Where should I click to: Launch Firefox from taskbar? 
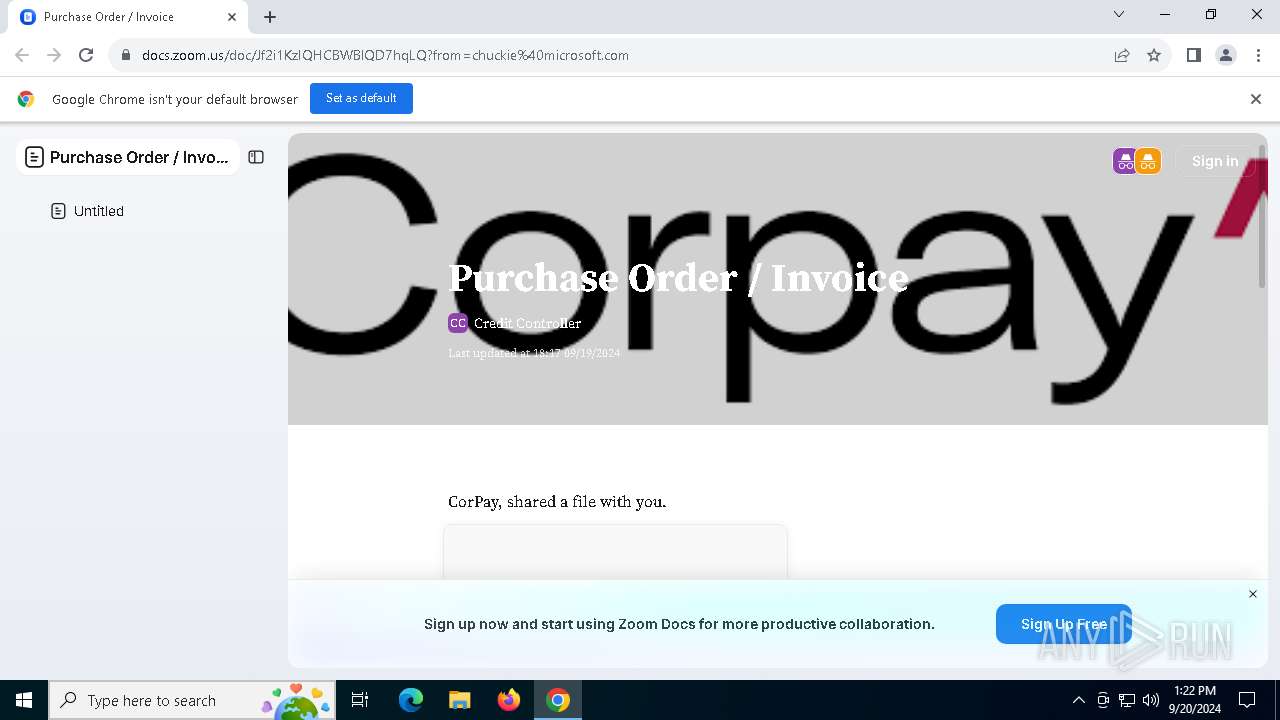pos(509,700)
